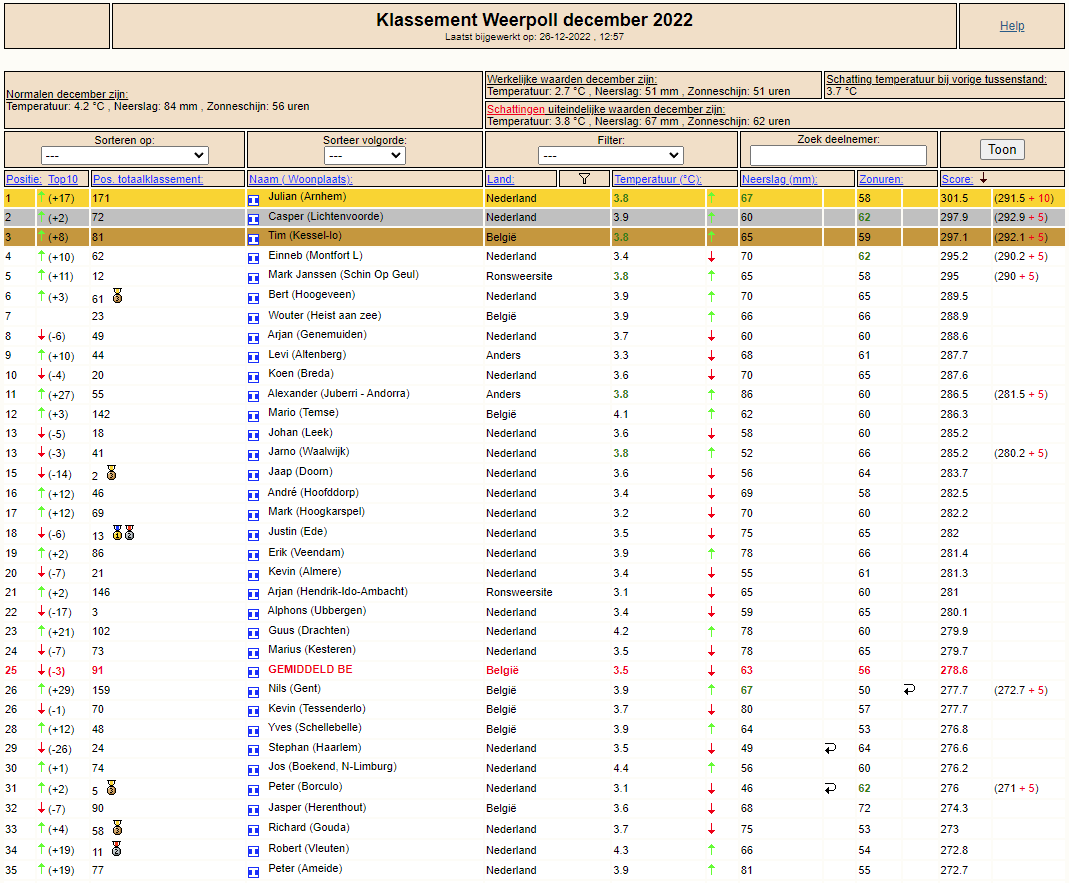Click the medal icon in Jaap (Doorn) row
The height and width of the screenshot is (883, 1069).
(x=111, y=473)
